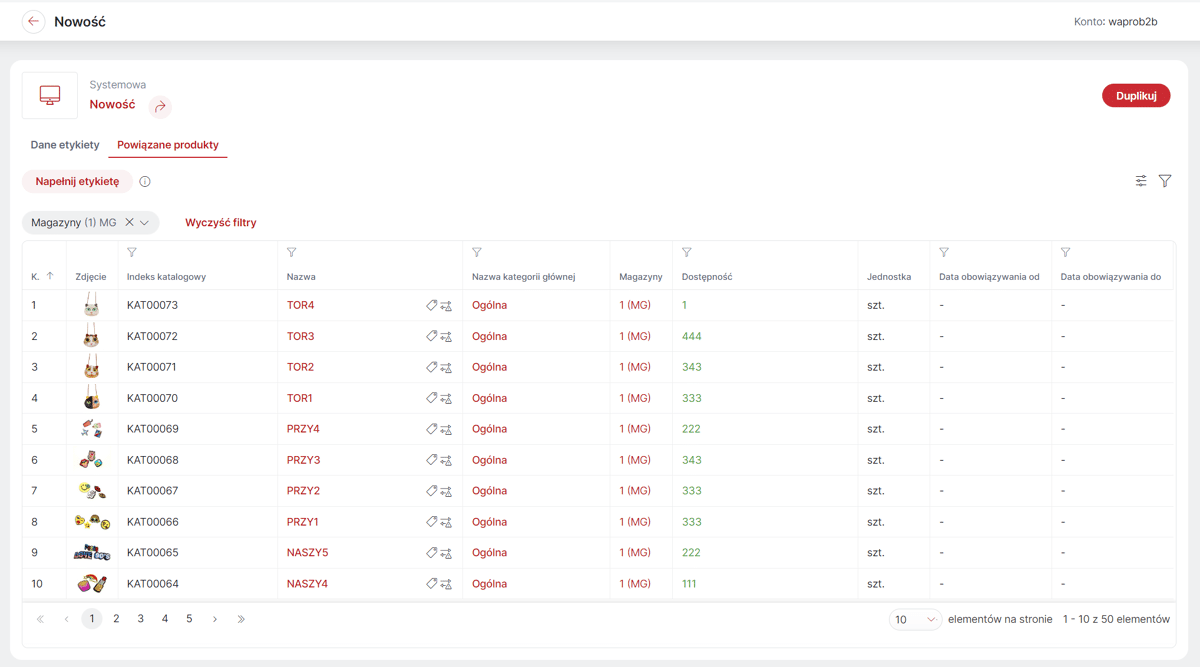Screen dimensions: 1200x667
Task: Open the items per page dropdown
Action: [x=915, y=620]
